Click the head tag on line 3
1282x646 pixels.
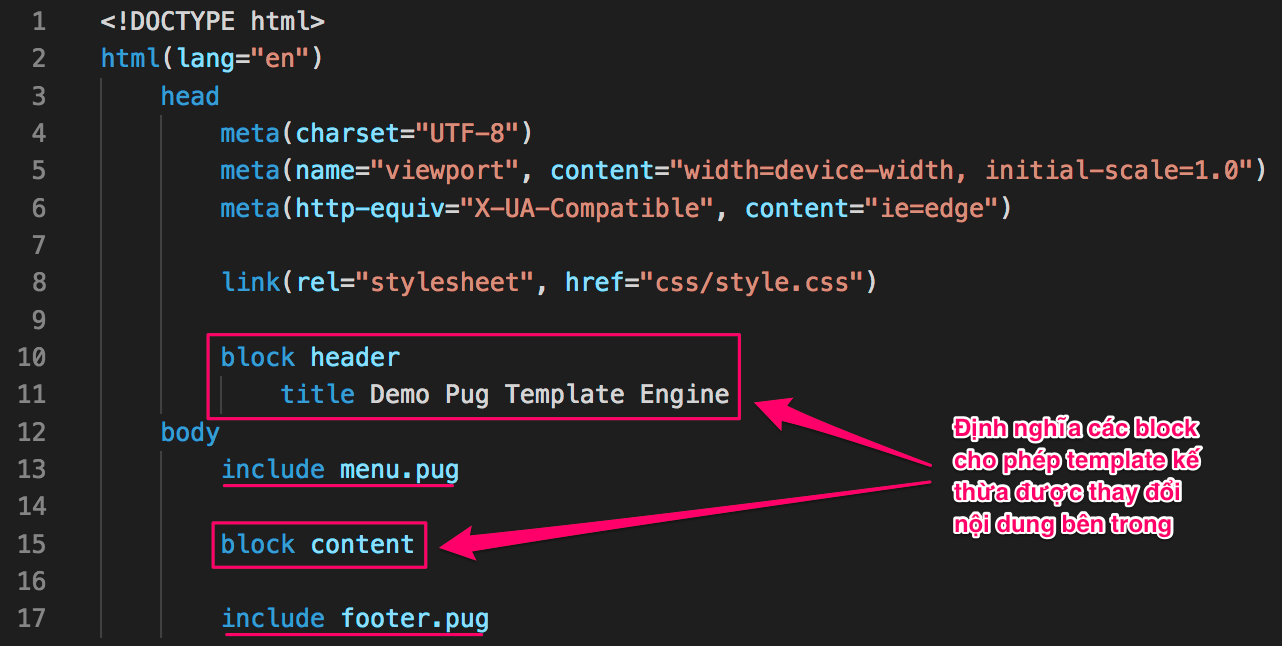coord(190,96)
